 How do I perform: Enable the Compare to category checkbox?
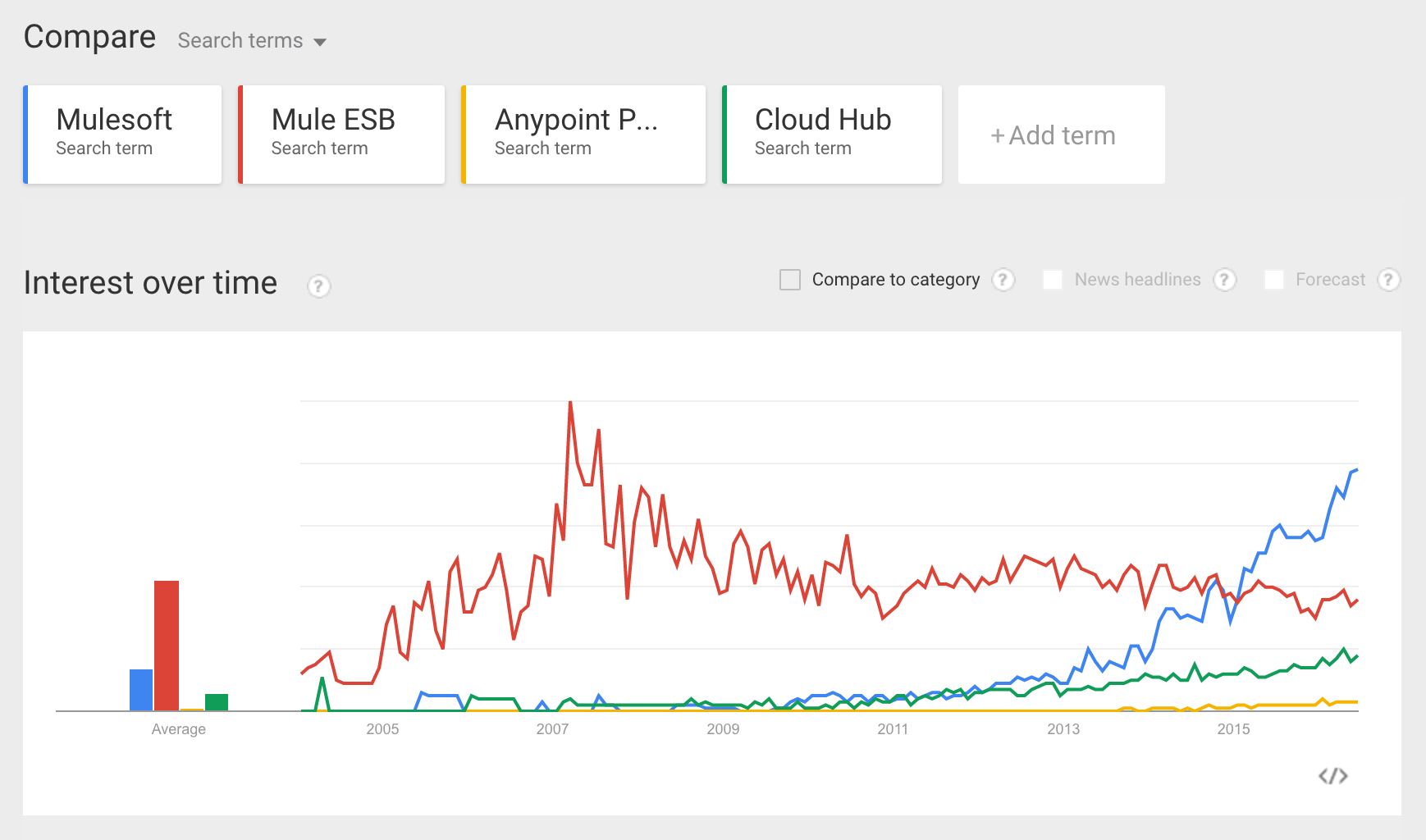click(x=790, y=280)
